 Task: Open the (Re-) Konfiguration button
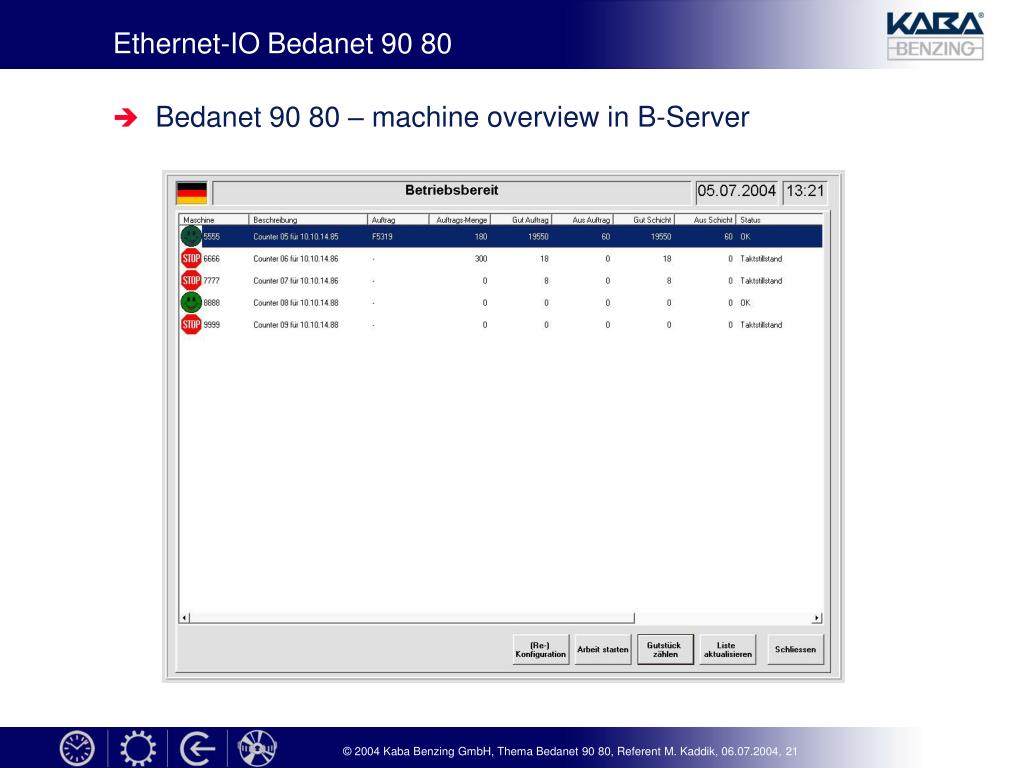coord(541,650)
